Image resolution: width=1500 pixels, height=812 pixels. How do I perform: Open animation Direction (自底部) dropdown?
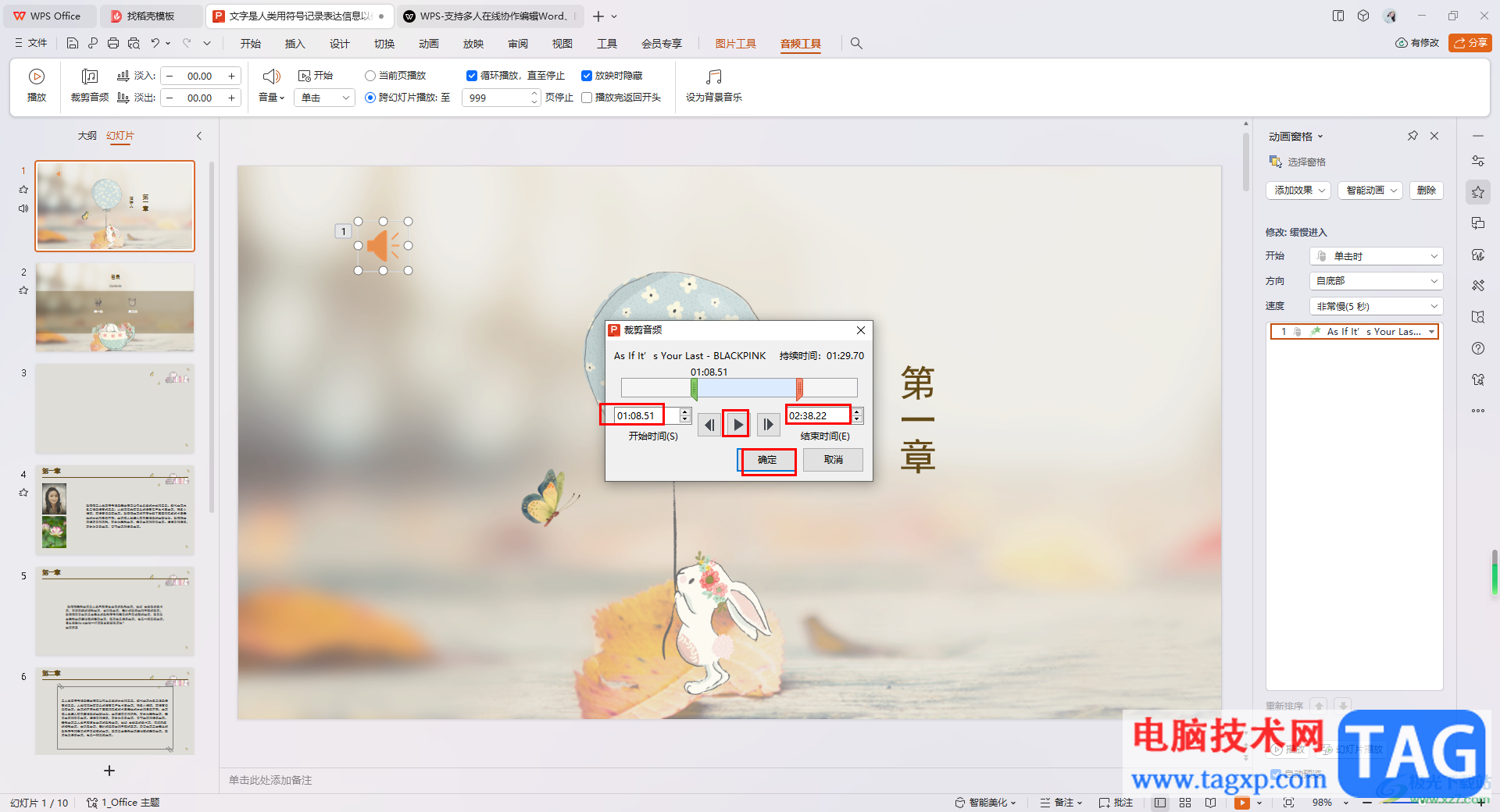[x=1376, y=281]
